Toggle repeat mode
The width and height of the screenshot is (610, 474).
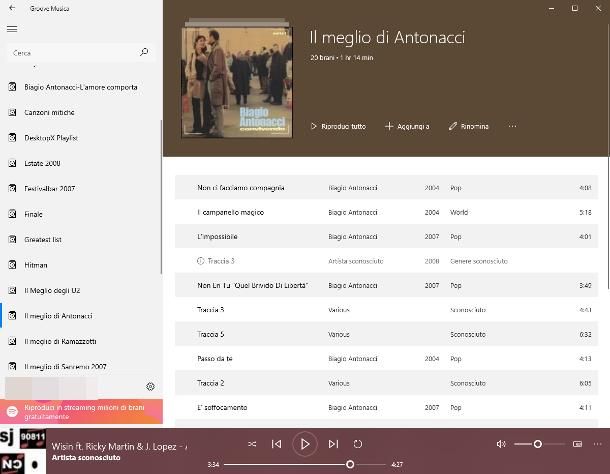point(358,444)
